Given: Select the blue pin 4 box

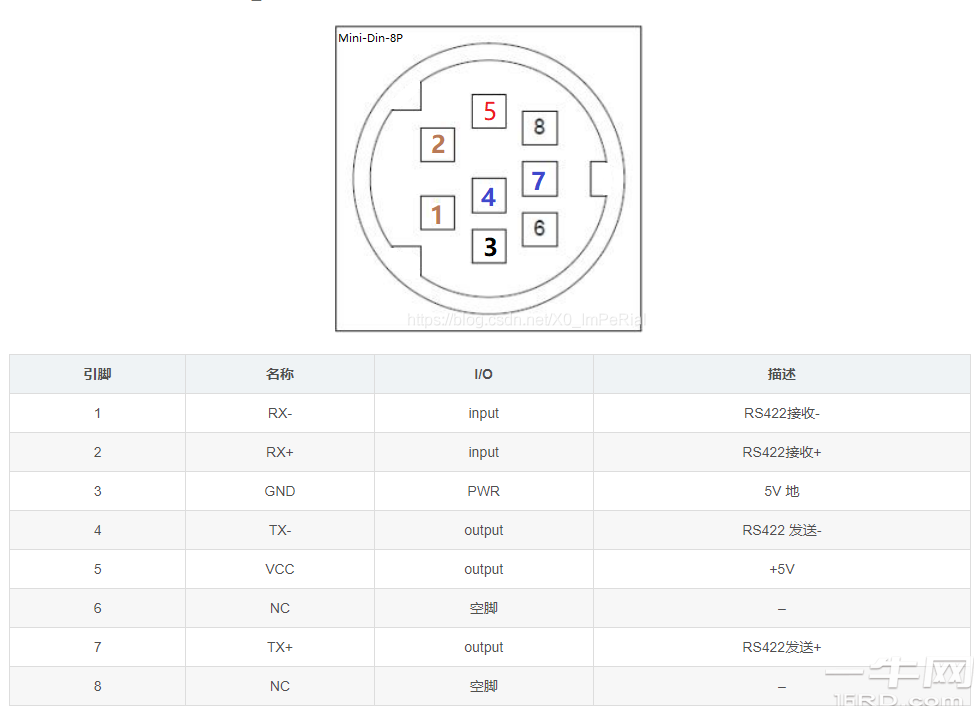Looking at the screenshot, I should click(488, 196).
